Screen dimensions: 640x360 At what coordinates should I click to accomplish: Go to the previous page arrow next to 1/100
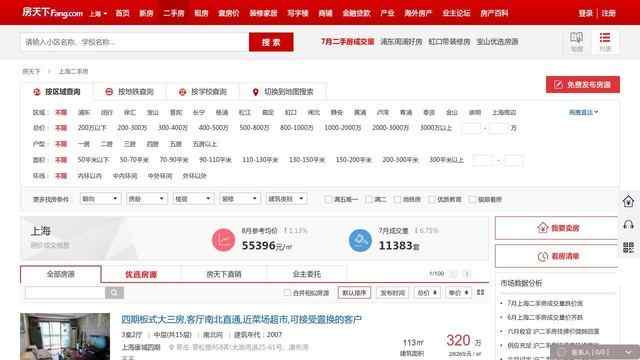point(453,274)
